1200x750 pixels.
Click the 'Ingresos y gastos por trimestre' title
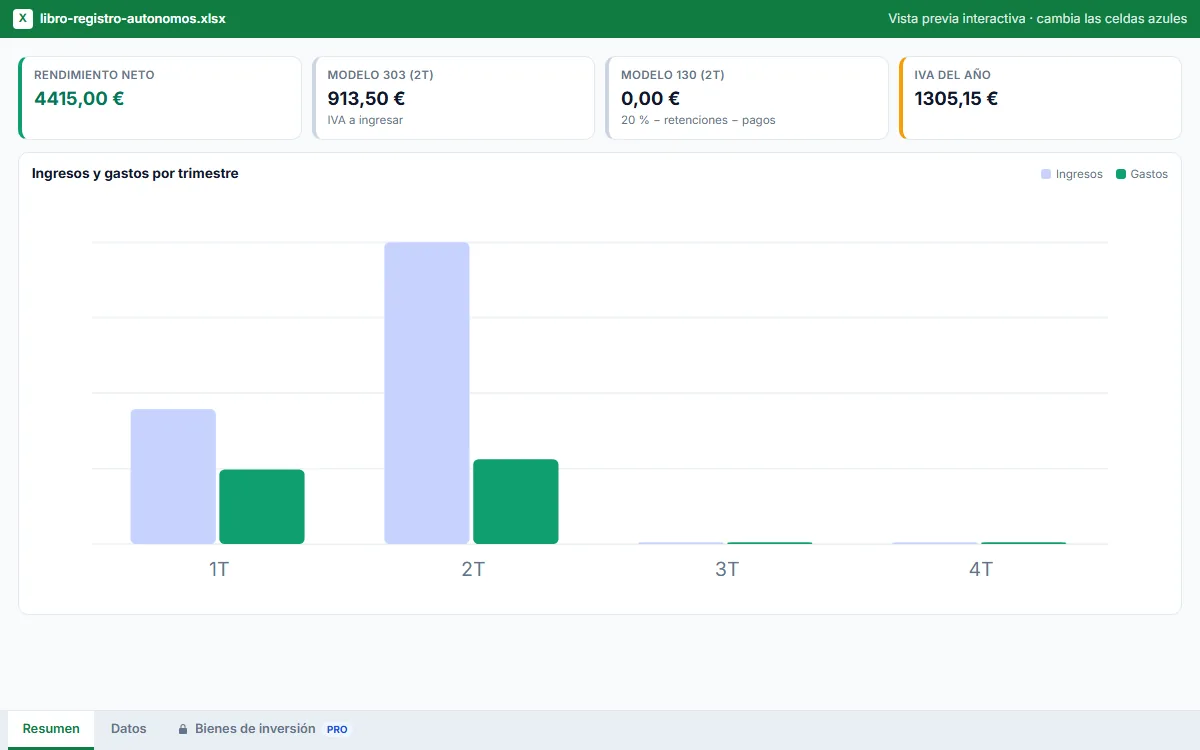tap(135, 173)
